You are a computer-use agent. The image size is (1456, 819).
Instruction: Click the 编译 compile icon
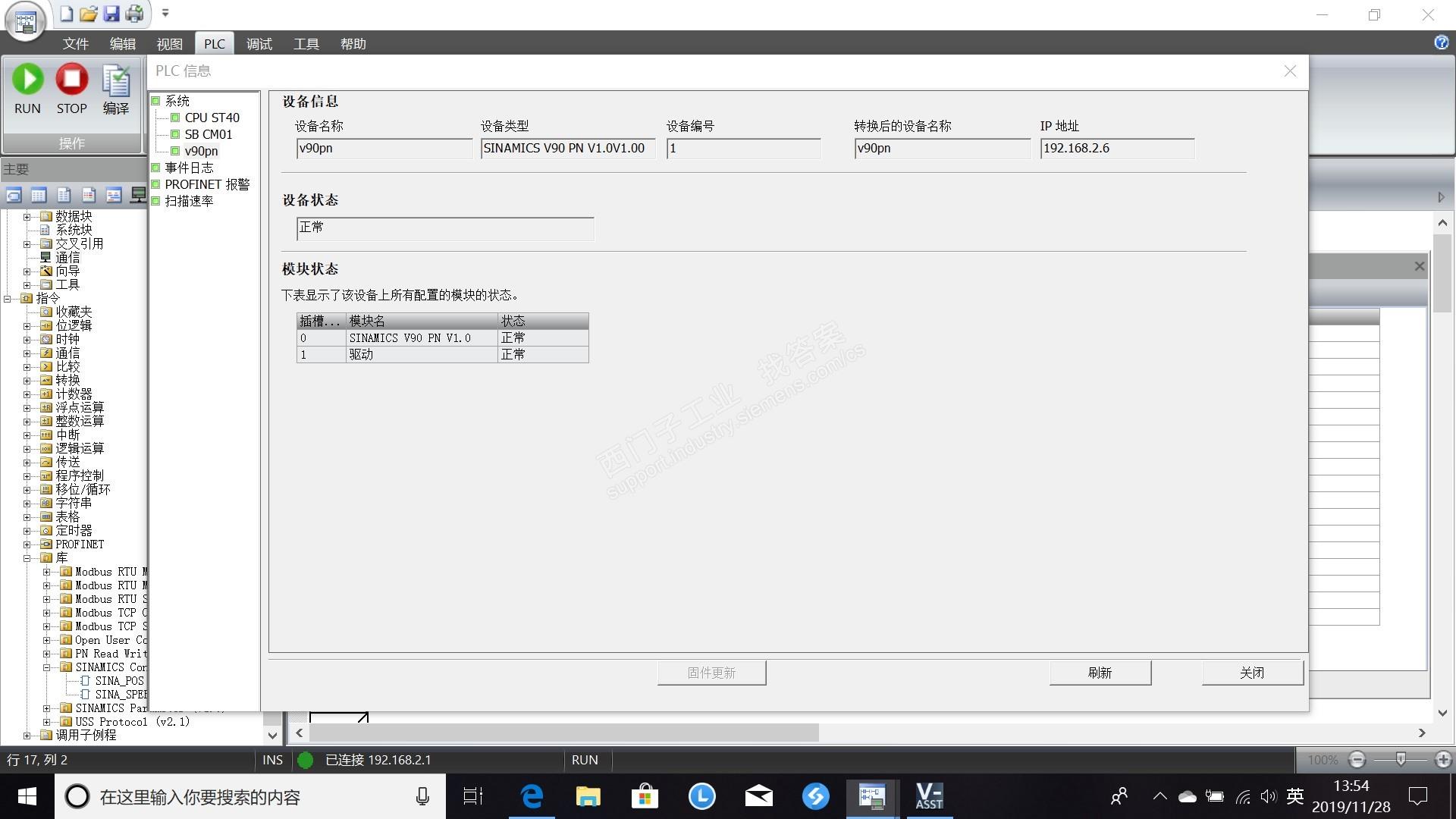pos(116,81)
